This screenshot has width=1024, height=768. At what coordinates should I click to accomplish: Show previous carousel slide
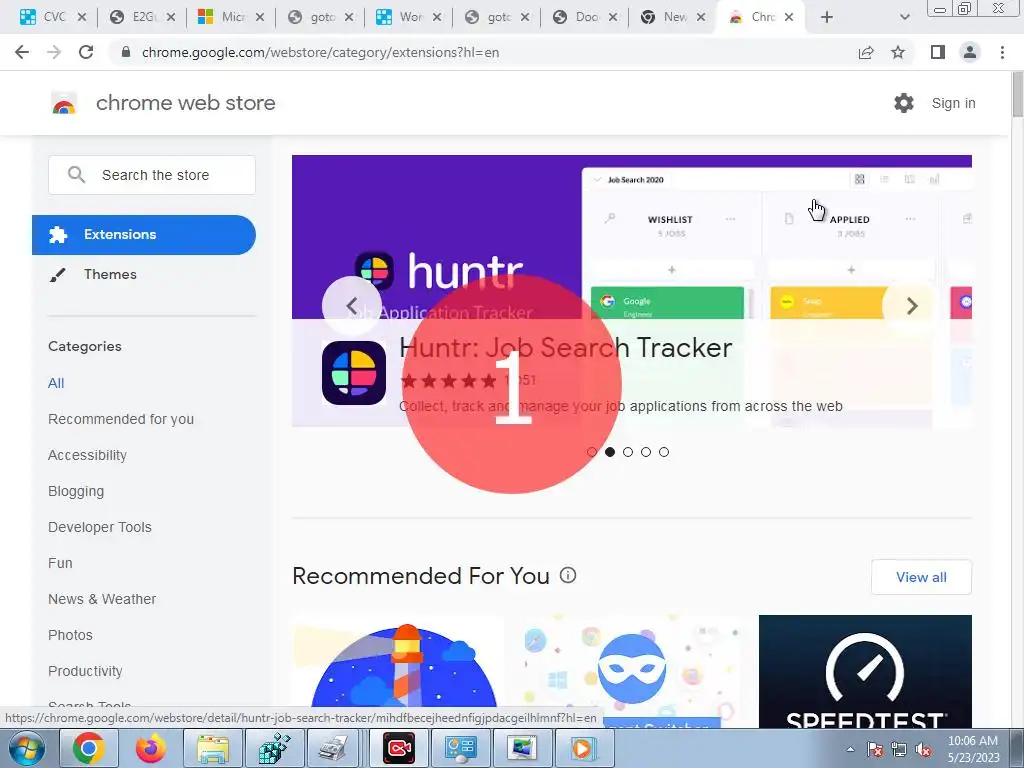352,306
